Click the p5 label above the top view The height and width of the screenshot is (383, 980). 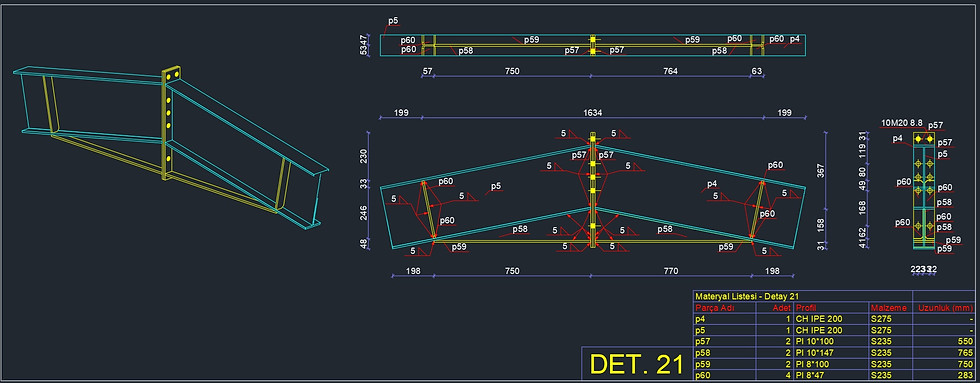point(393,21)
